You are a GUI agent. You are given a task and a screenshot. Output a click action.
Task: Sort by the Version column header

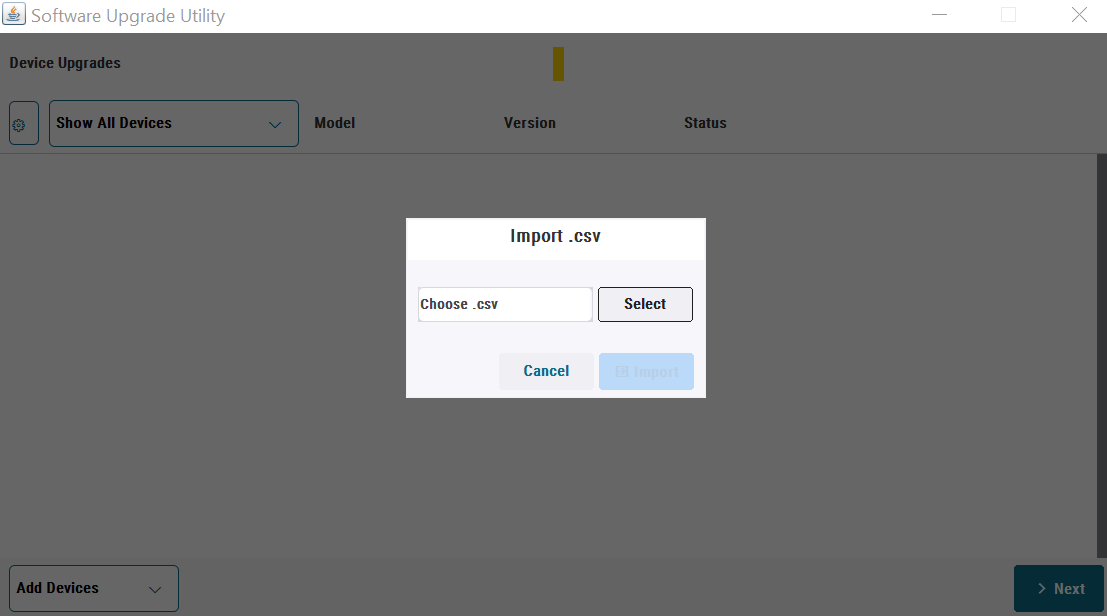[x=529, y=123]
